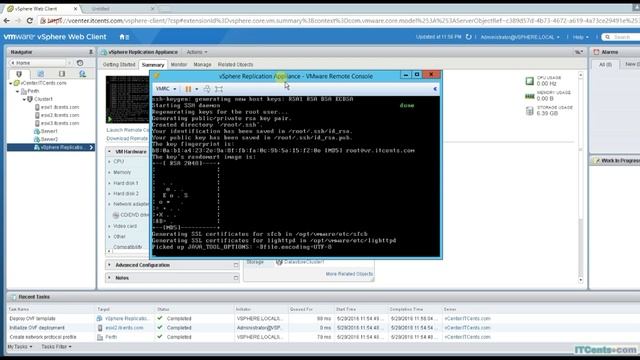Select esxi3.itcents.com host in the tree

pyautogui.click(x=60, y=123)
